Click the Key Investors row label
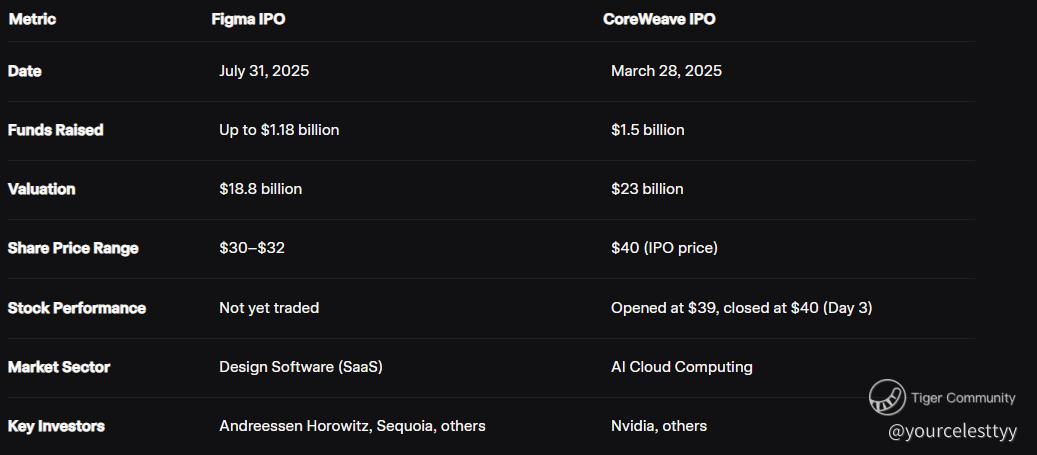1037x455 pixels. tap(56, 426)
